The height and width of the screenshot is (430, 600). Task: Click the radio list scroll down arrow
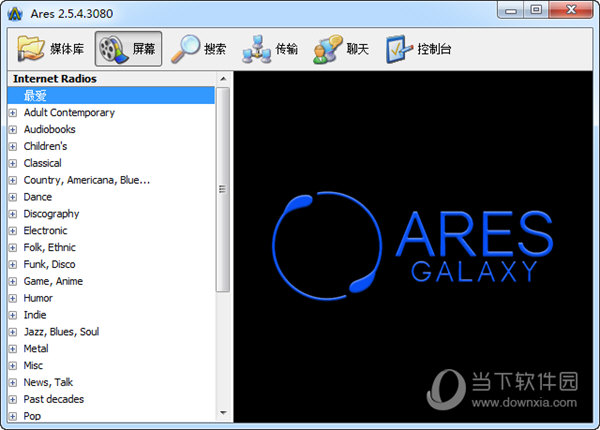[223, 413]
